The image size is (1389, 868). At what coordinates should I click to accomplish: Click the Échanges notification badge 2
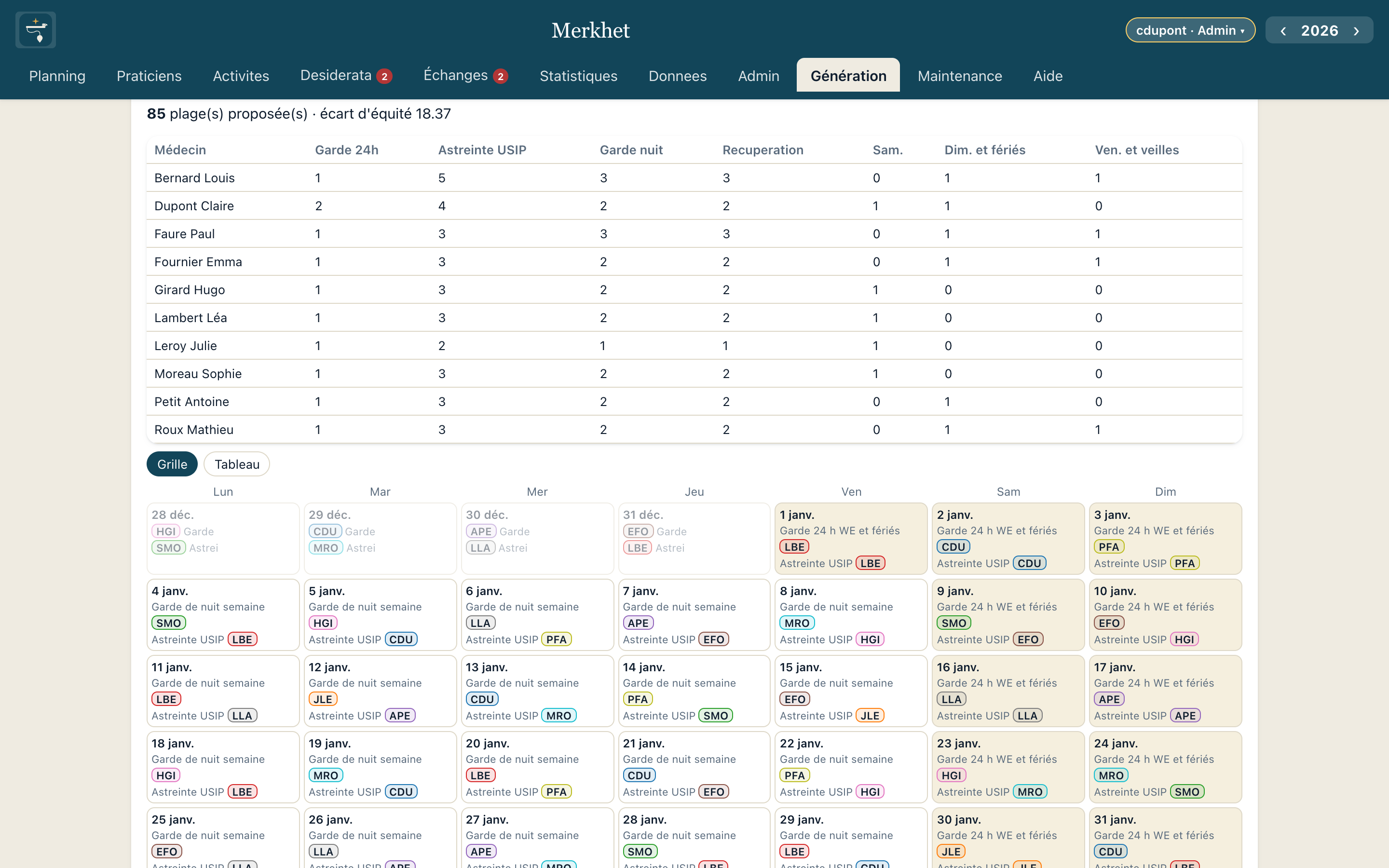pyautogui.click(x=501, y=76)
